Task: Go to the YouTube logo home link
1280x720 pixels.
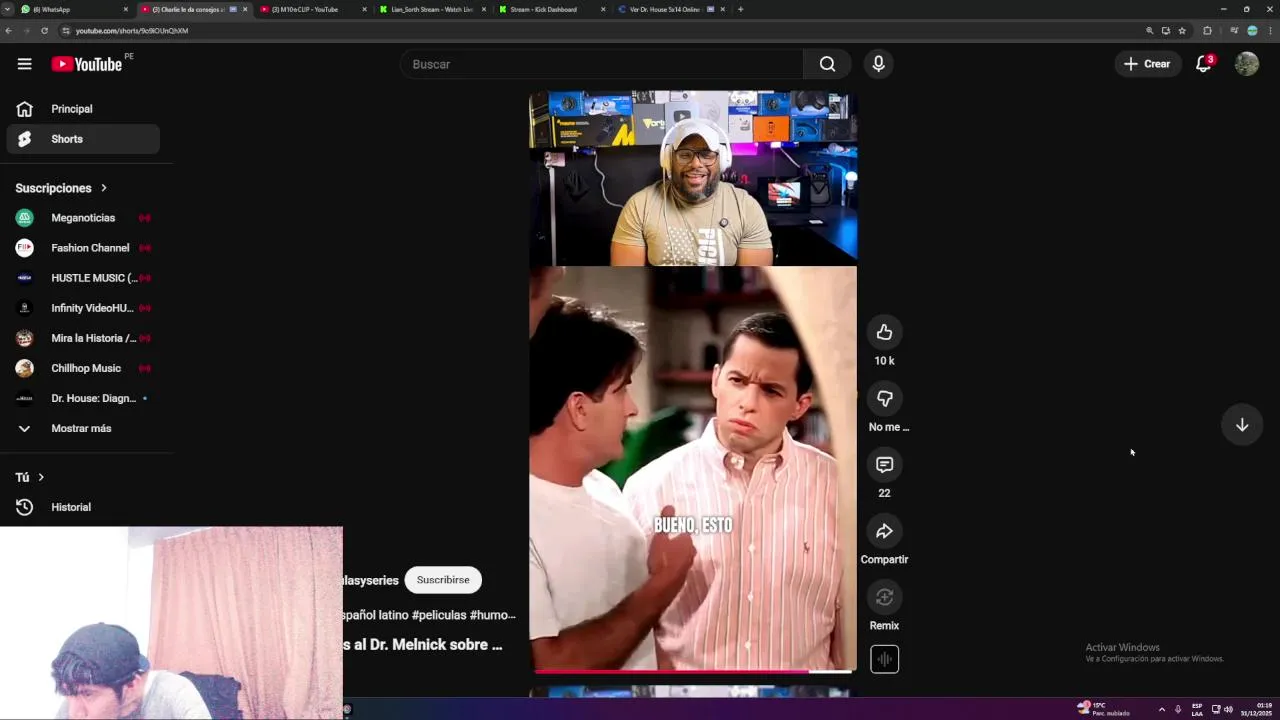Action: click(87, 64)
